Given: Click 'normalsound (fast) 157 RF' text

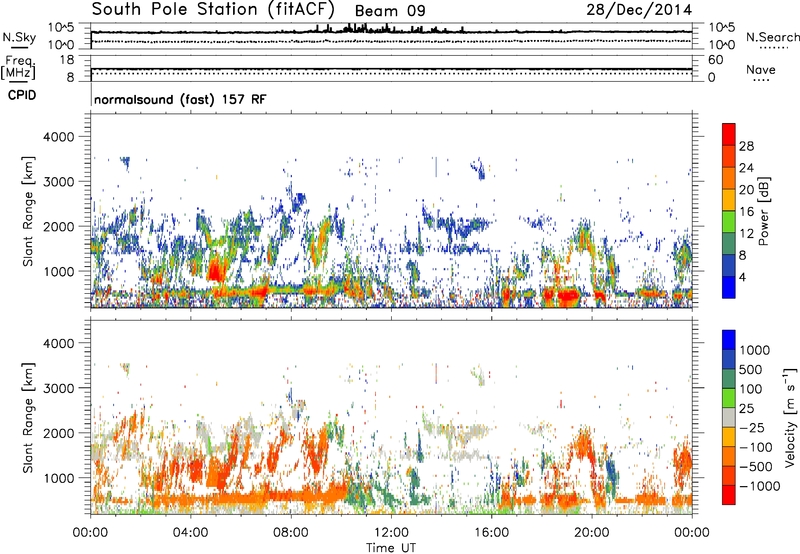Looking at the screenshot, I should coord(180,99).
